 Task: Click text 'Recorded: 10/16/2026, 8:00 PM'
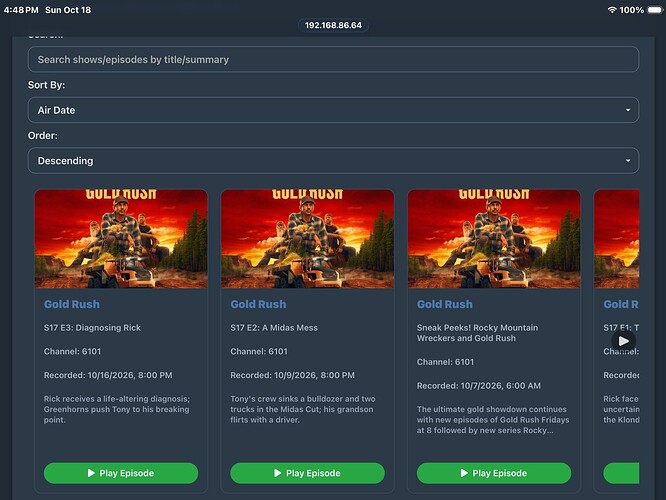pos(108,375)
